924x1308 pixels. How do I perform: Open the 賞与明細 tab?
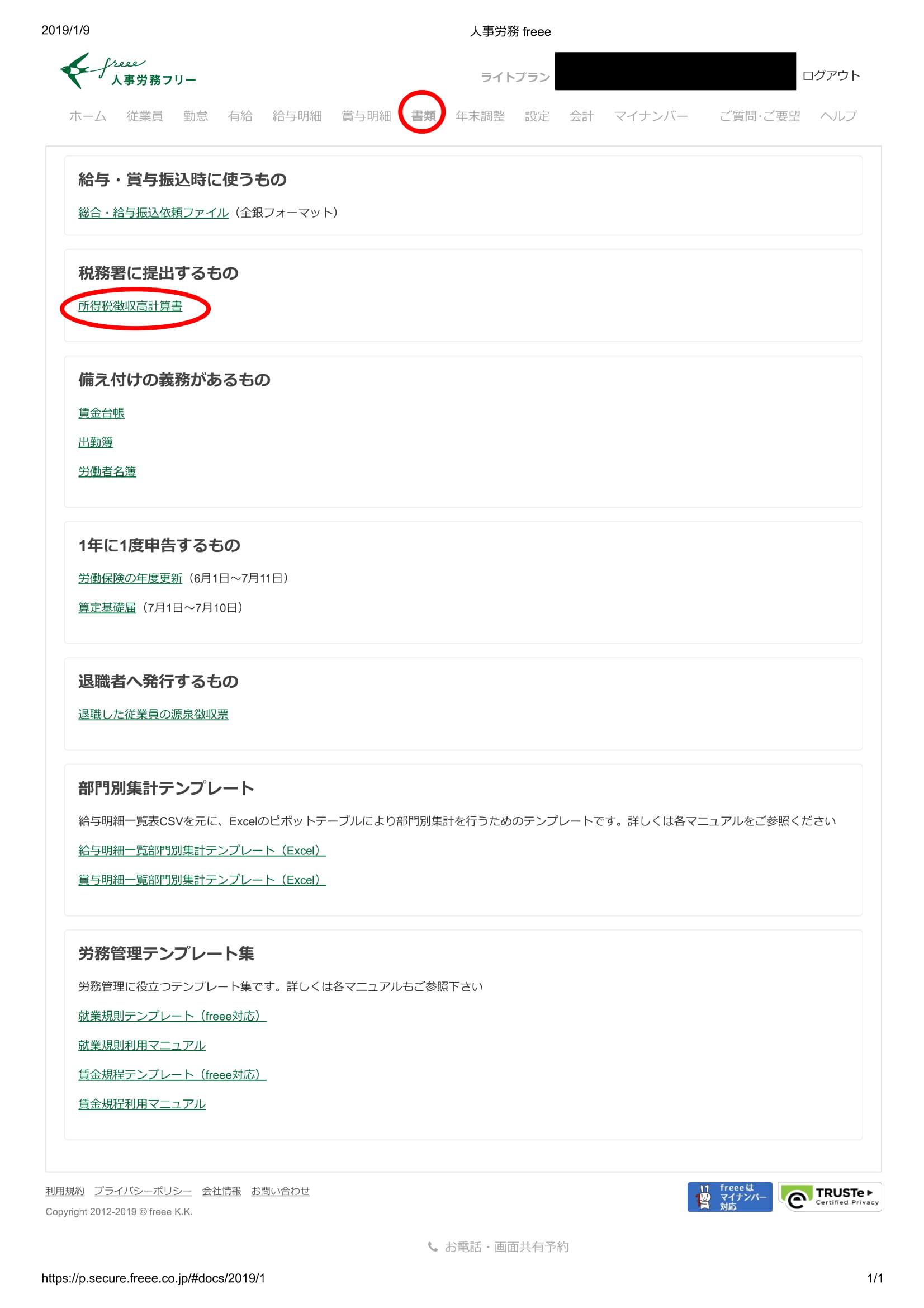pyautogui.click(x=366, y=116)
